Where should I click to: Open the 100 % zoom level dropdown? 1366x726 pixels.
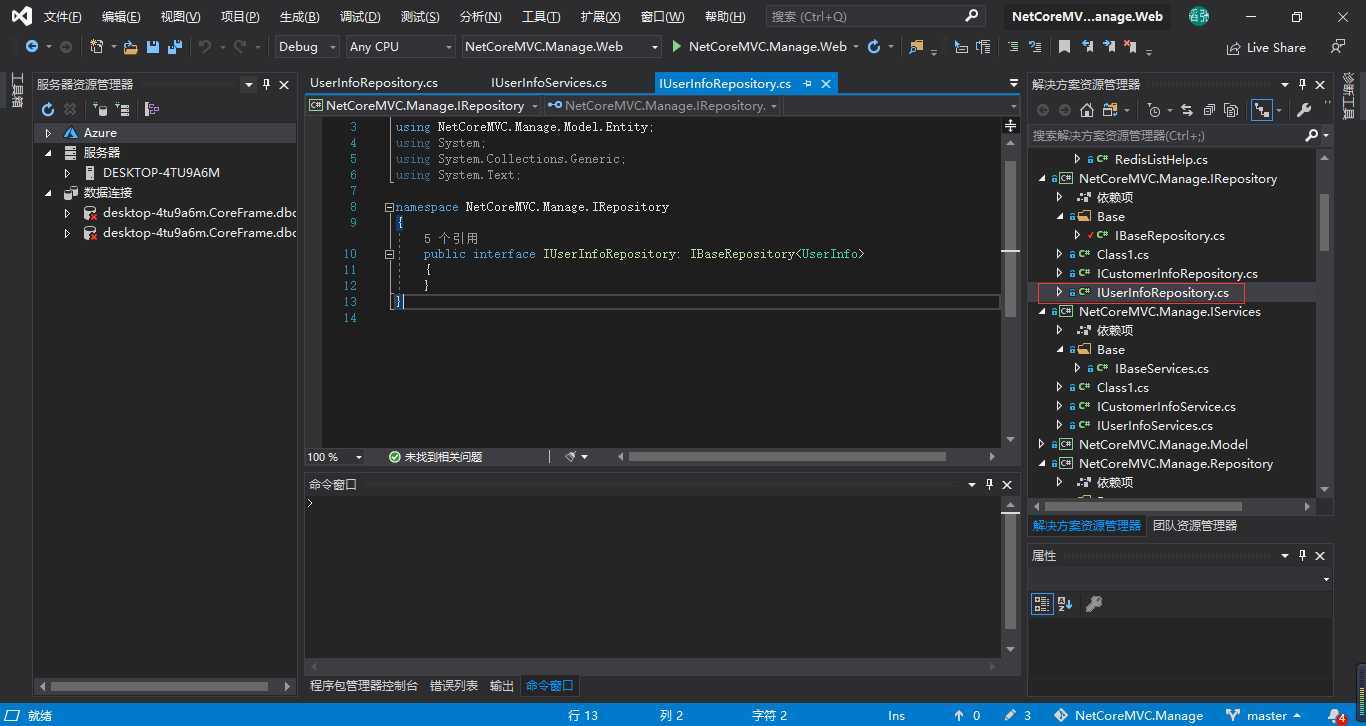coord(337,456)
